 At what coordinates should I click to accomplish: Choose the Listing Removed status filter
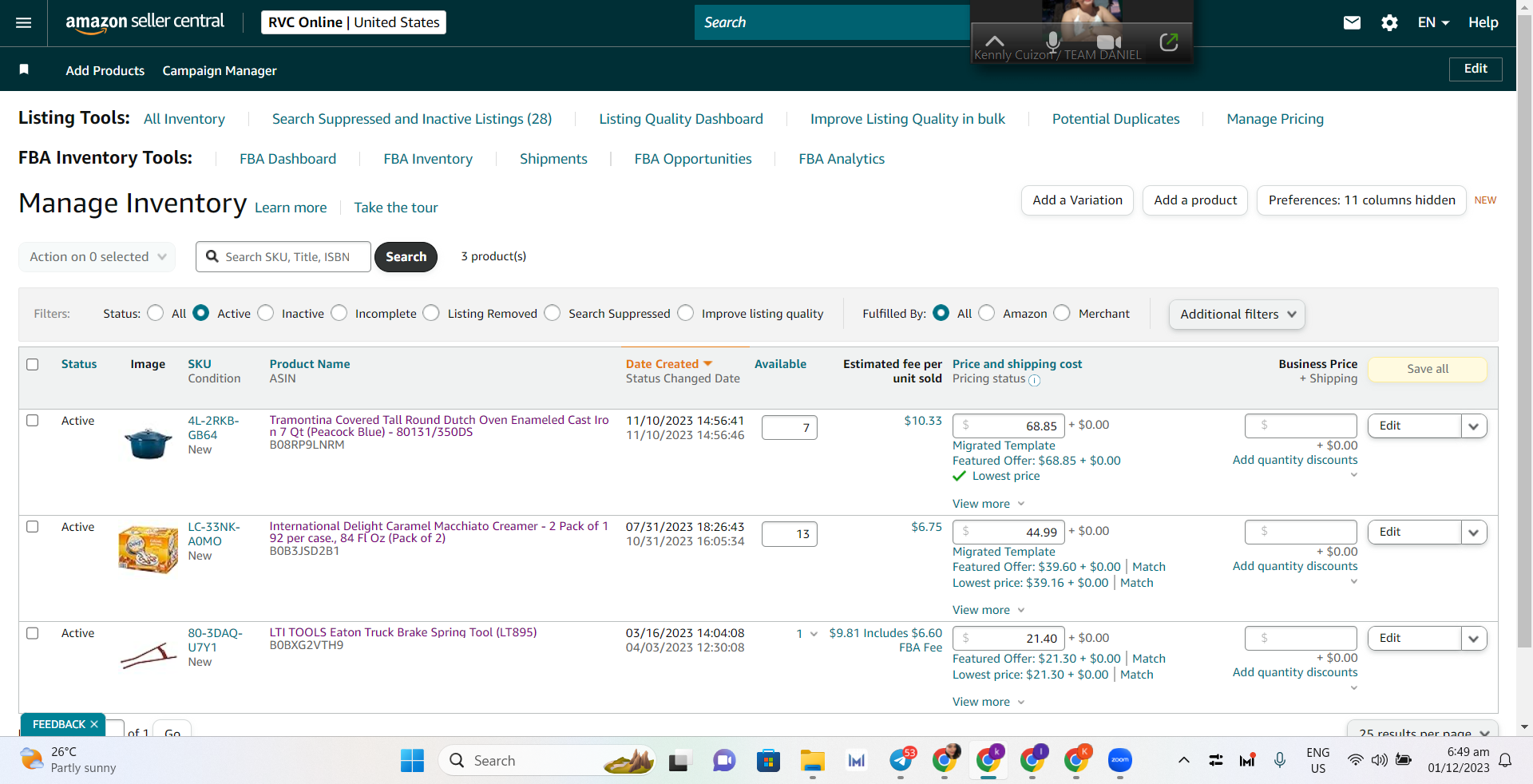[431, 313]
